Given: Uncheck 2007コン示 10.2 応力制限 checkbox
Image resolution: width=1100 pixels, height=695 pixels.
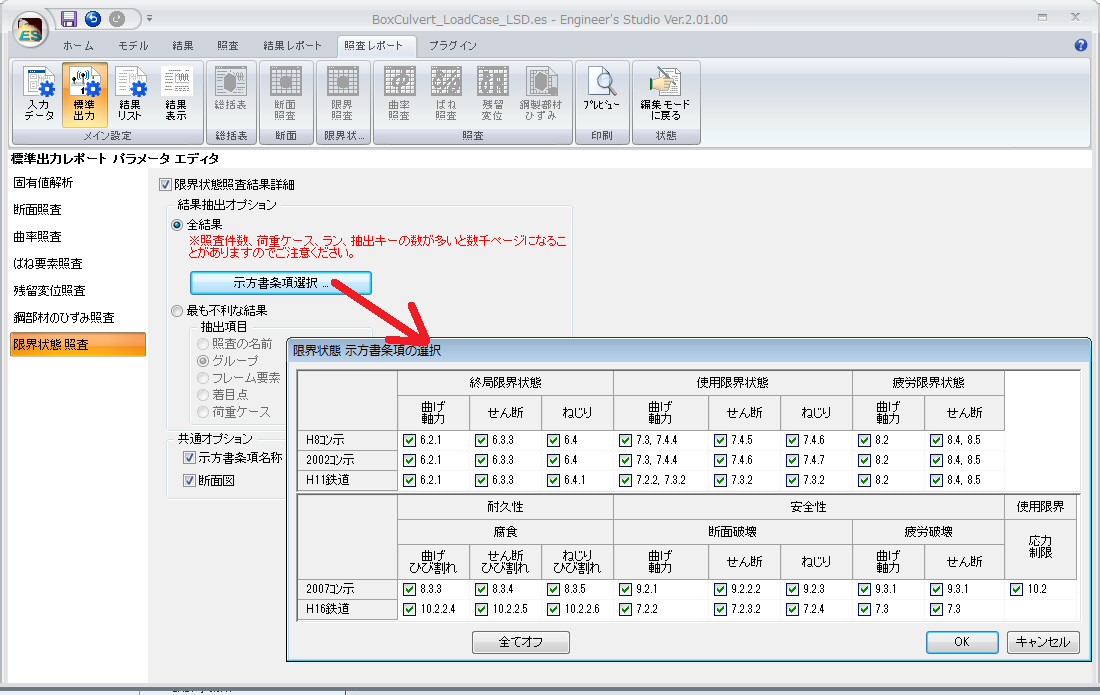Looking at the screenshot, I should [x=1017, y=589].
